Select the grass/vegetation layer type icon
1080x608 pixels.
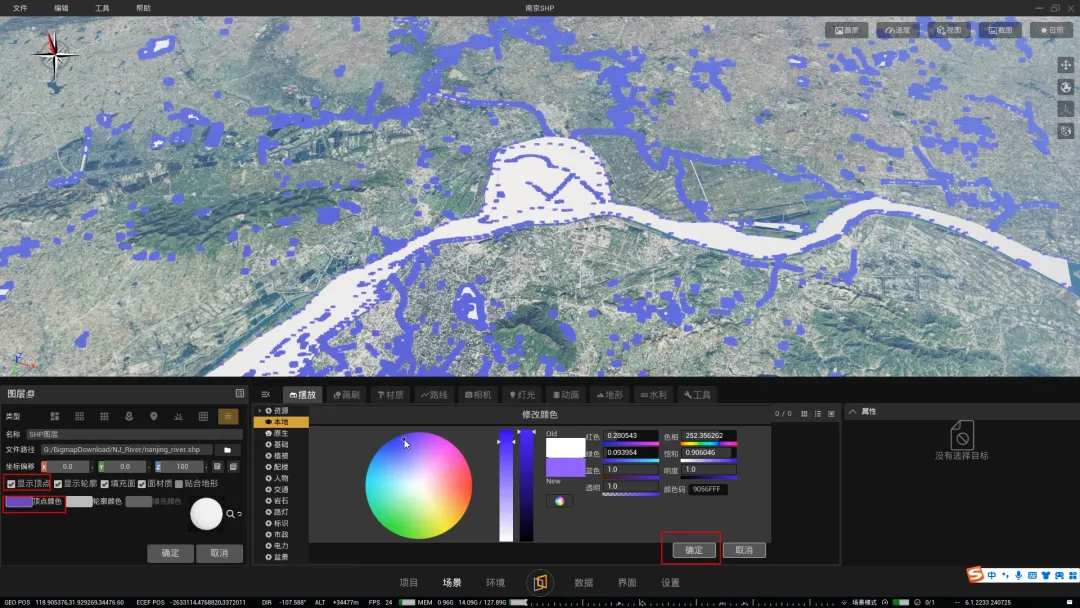click(178, 417)
